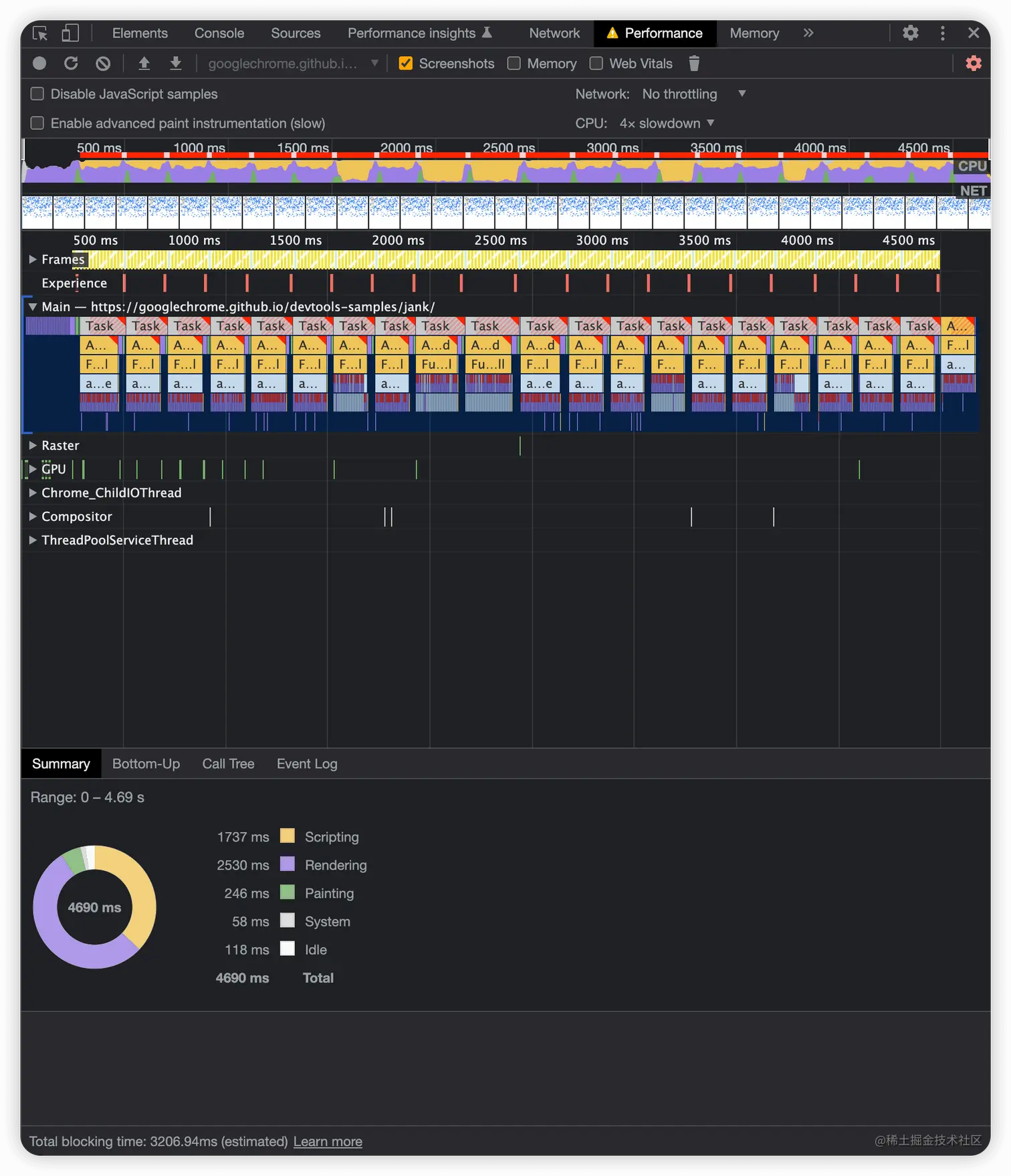Toggle the device toolbar icon

[x=70, y=33]
